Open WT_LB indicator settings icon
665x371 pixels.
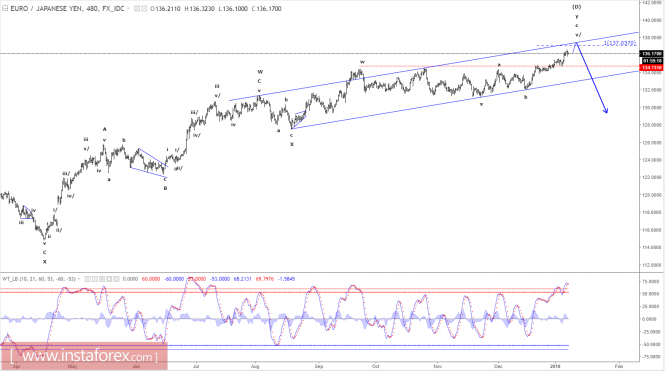[95, 279]
